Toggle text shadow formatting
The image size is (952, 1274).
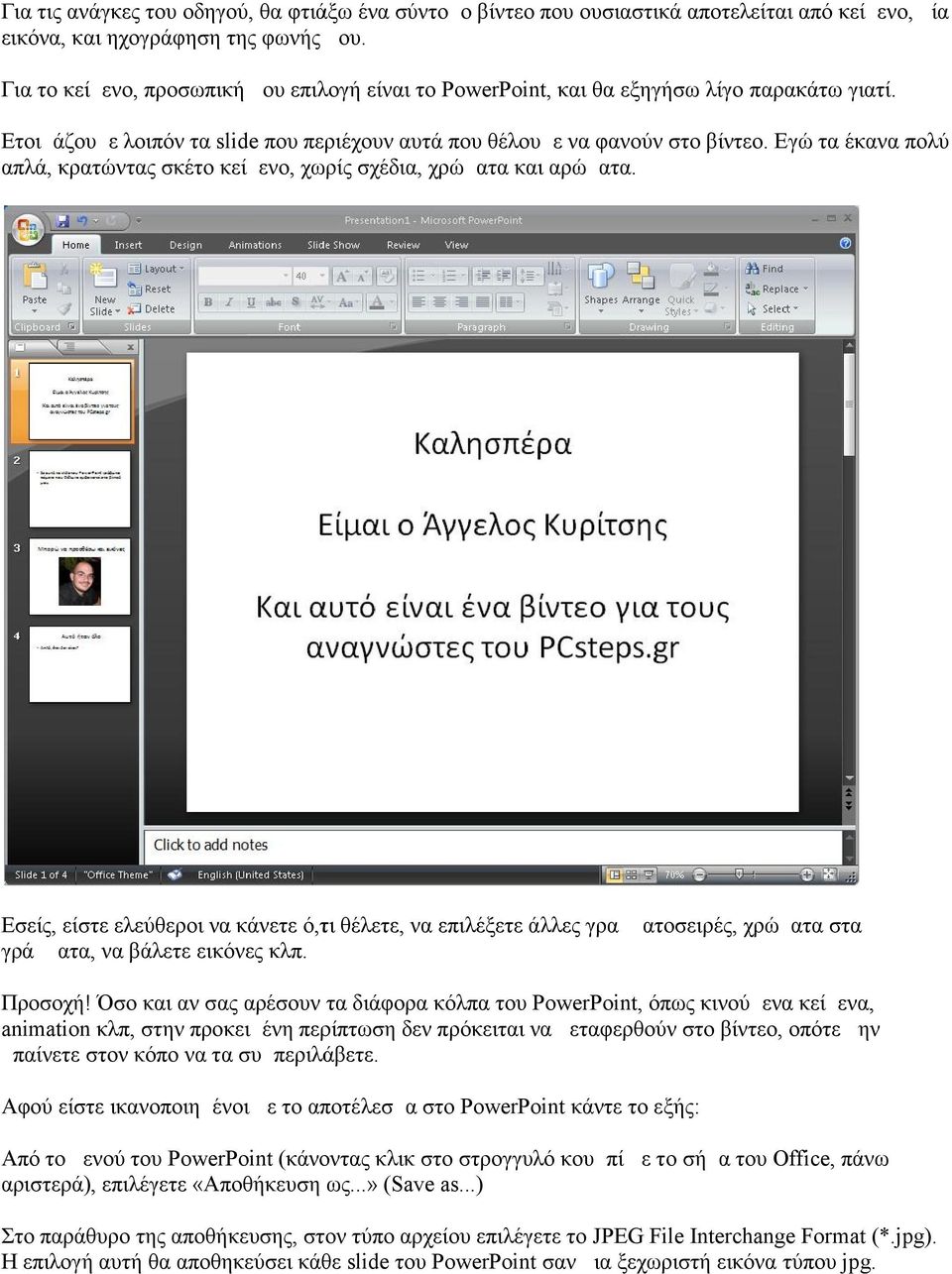click(x=296, y=302)
